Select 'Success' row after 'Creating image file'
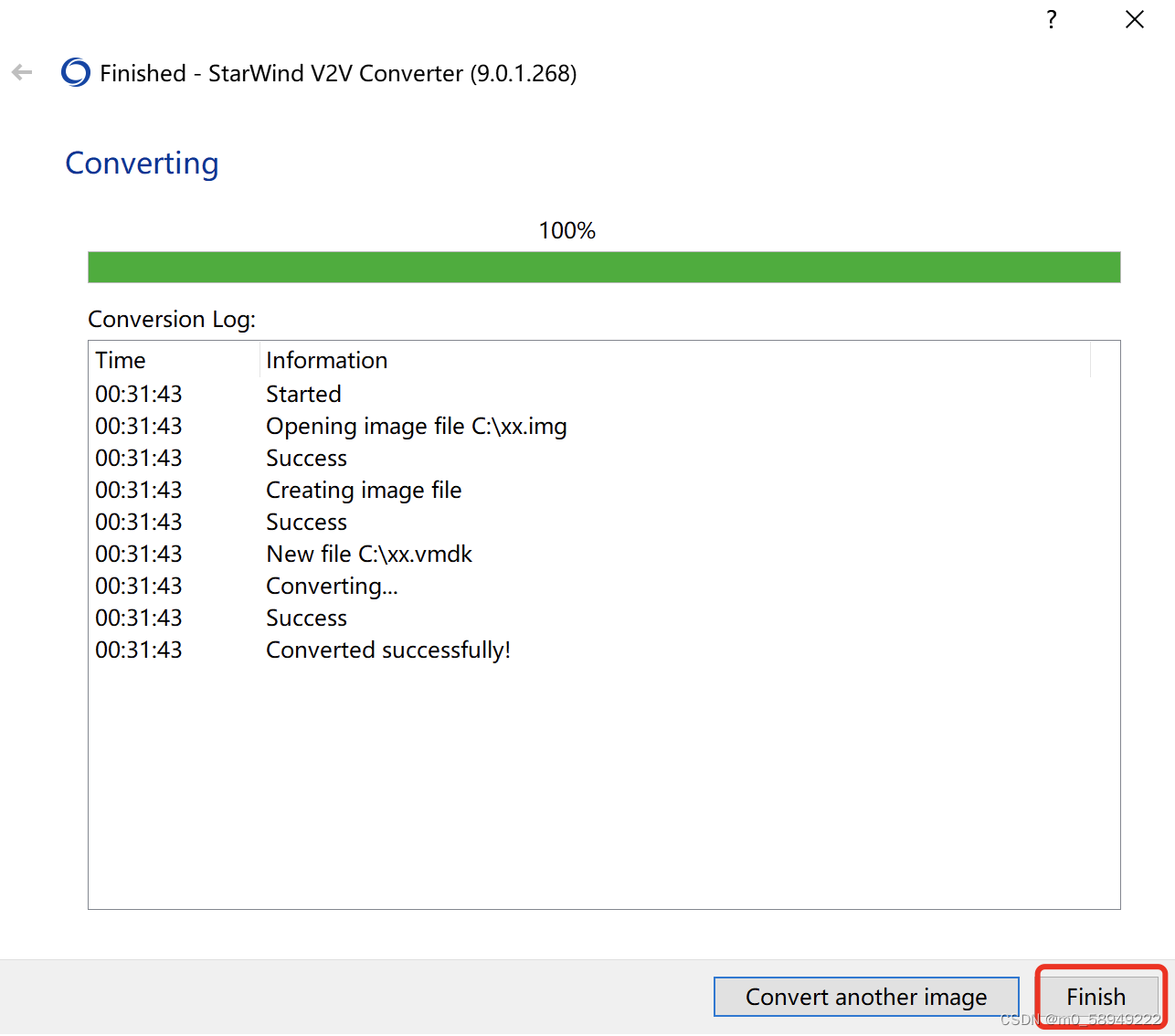This screenshot has width=1175, height=1036. [x=604, y=522]
